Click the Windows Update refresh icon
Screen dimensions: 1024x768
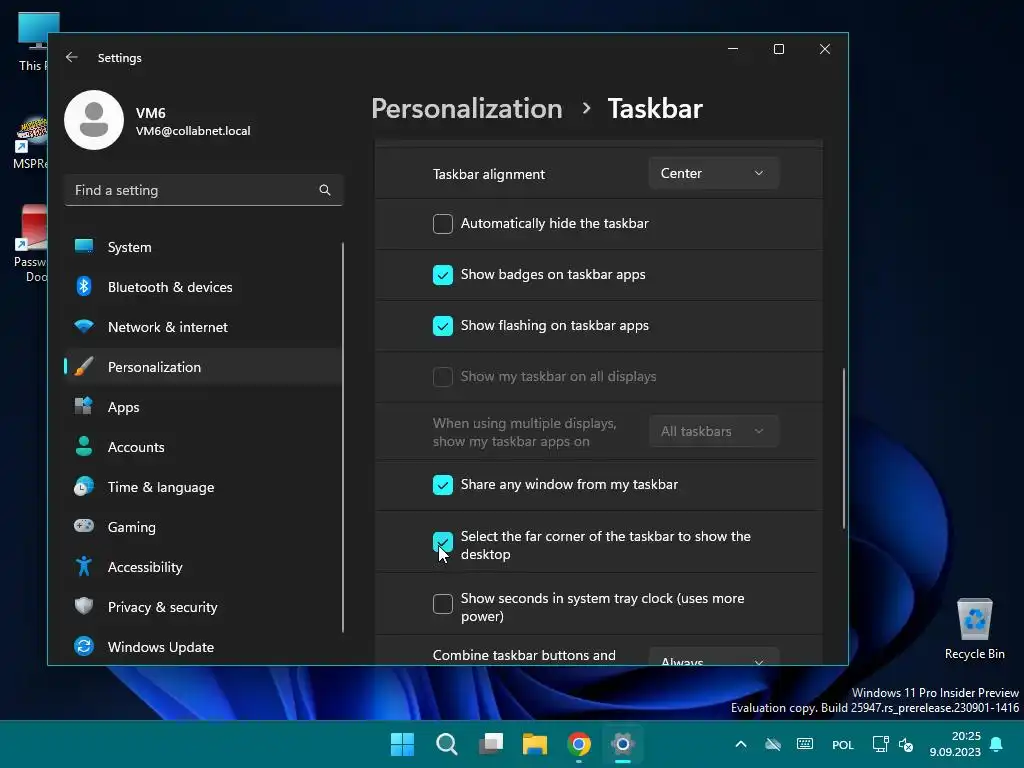[84, 647]
